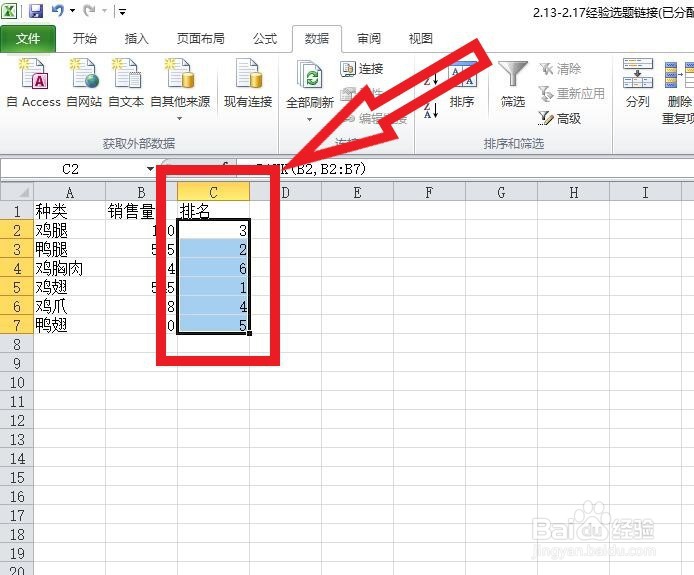Open 连接 connections button
Viewport: 694px width, 575px height.
[362, 69]
